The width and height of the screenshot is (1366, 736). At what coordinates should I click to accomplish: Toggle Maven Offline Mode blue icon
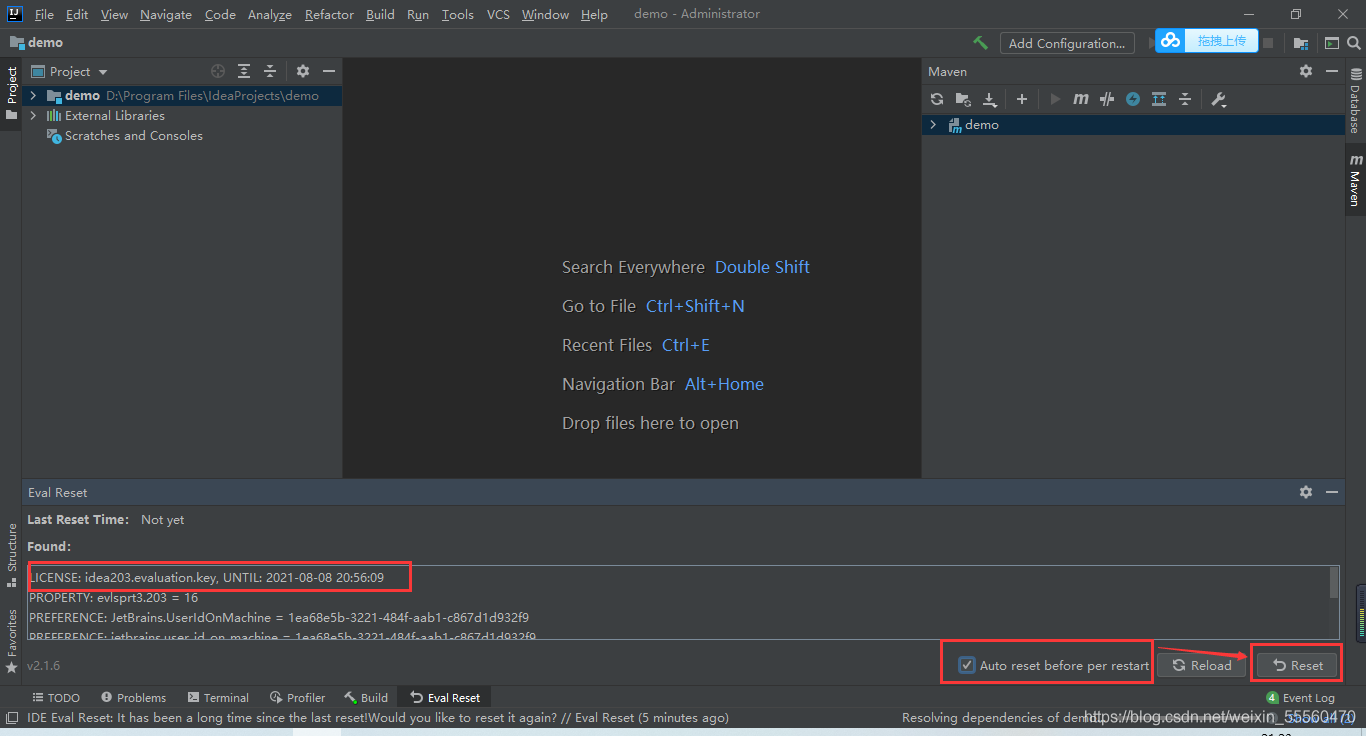click(x=1133, y=99)
